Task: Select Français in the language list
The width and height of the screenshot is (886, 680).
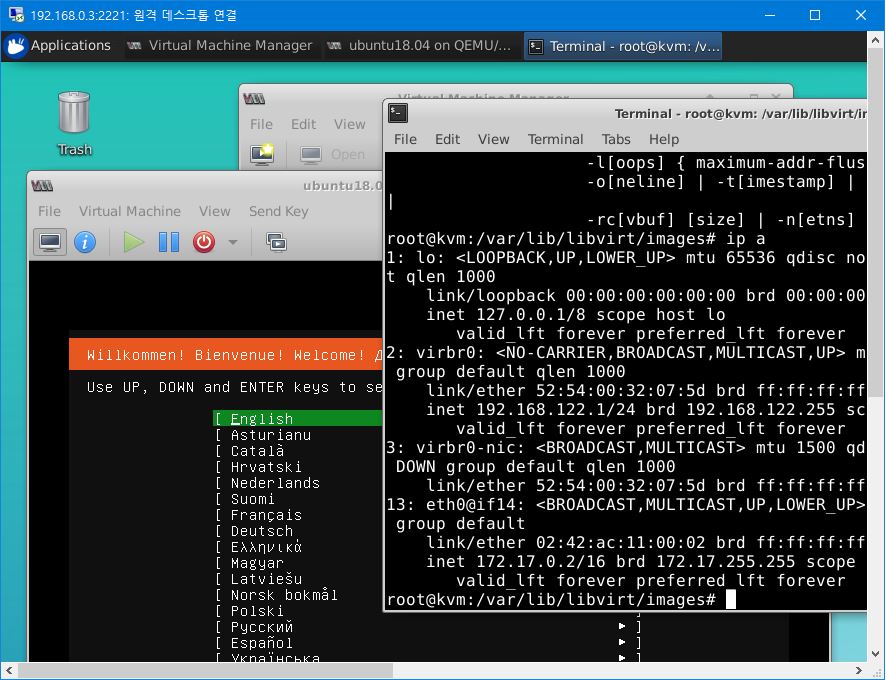Action: (x=266, y=515)
